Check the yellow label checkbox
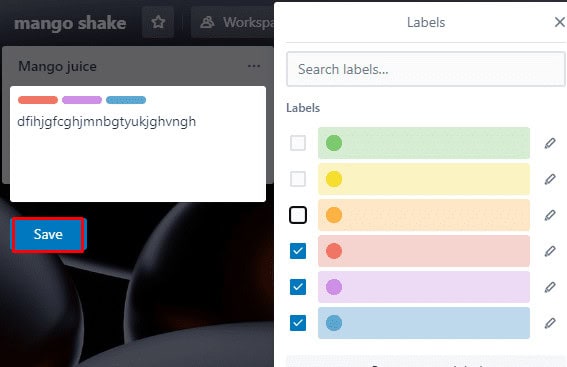The image size is (567, 367). [x=298, y=179]
